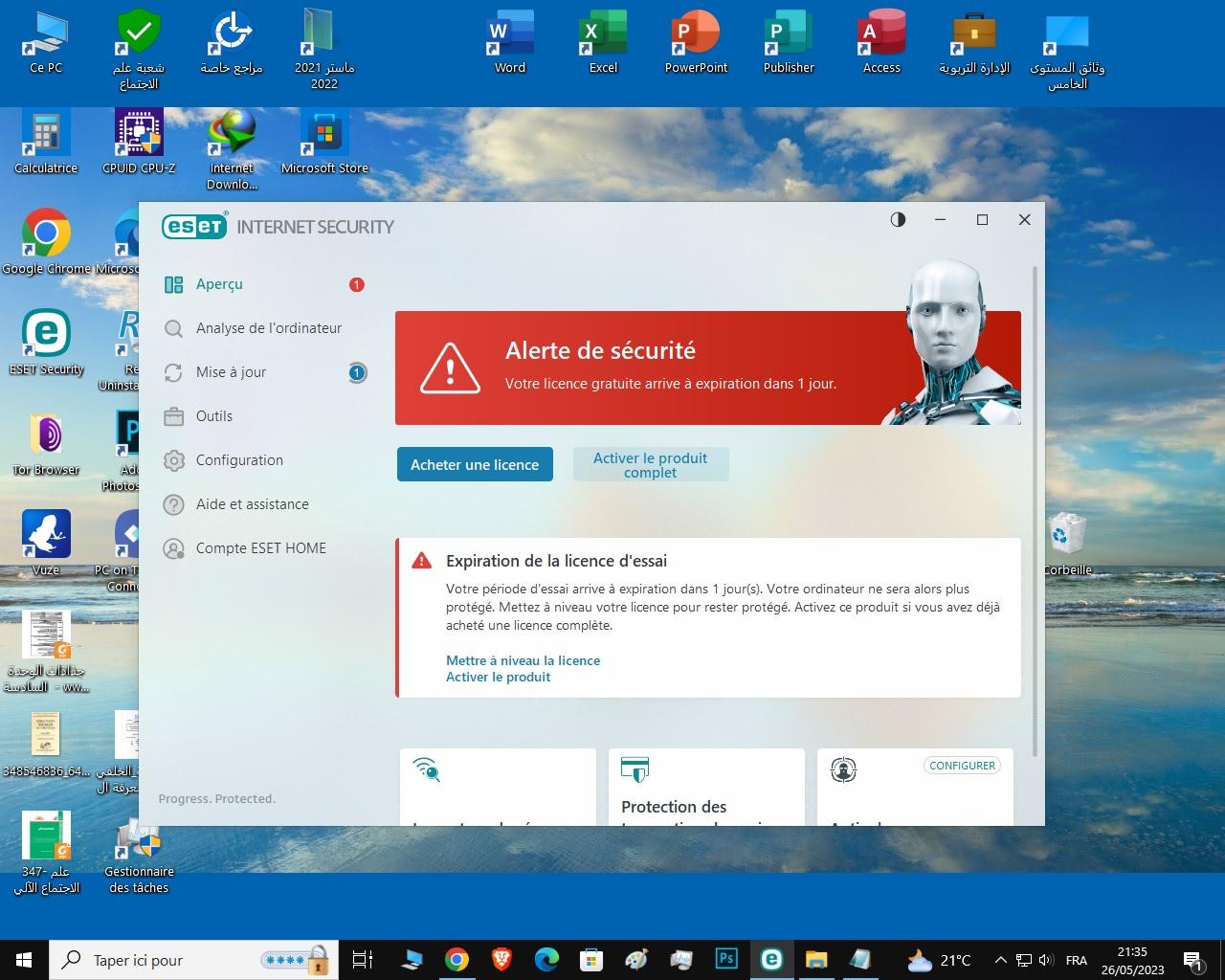Open File Explorer from the taskbar
The image size is (1225, 980).
(815, 959)
